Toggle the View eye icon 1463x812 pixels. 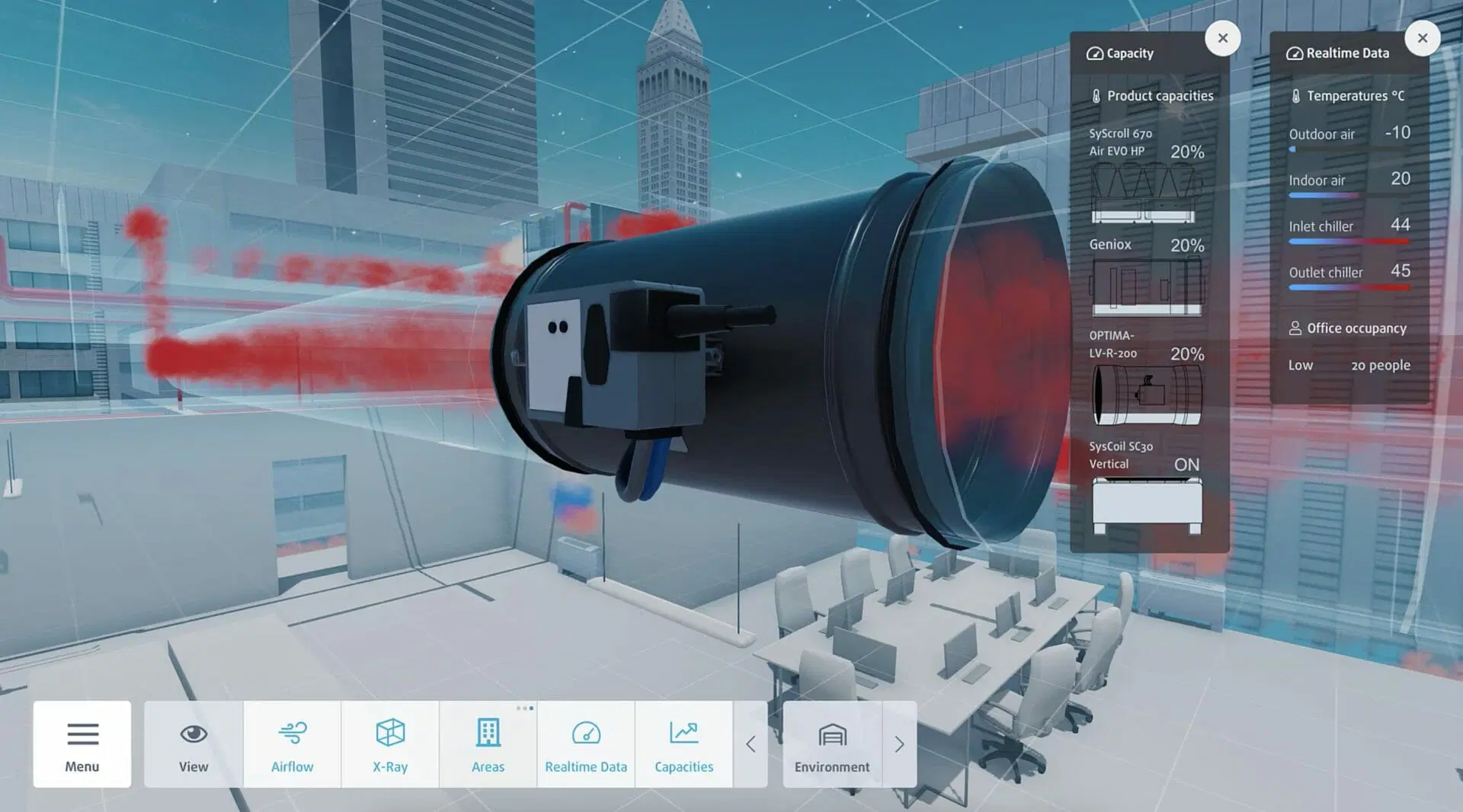194,744
